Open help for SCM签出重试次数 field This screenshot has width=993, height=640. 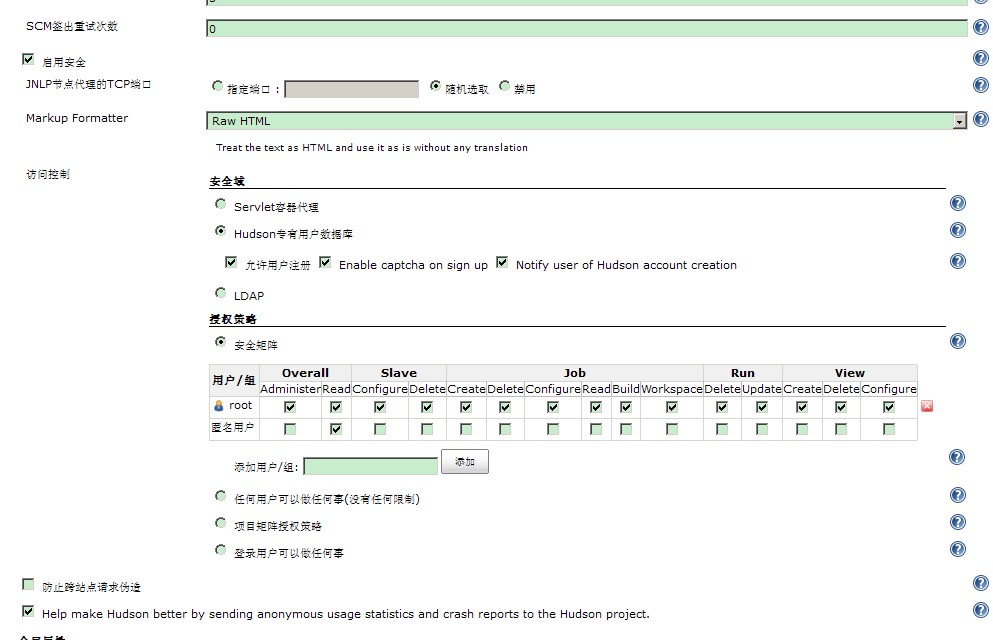coord(980,27)
